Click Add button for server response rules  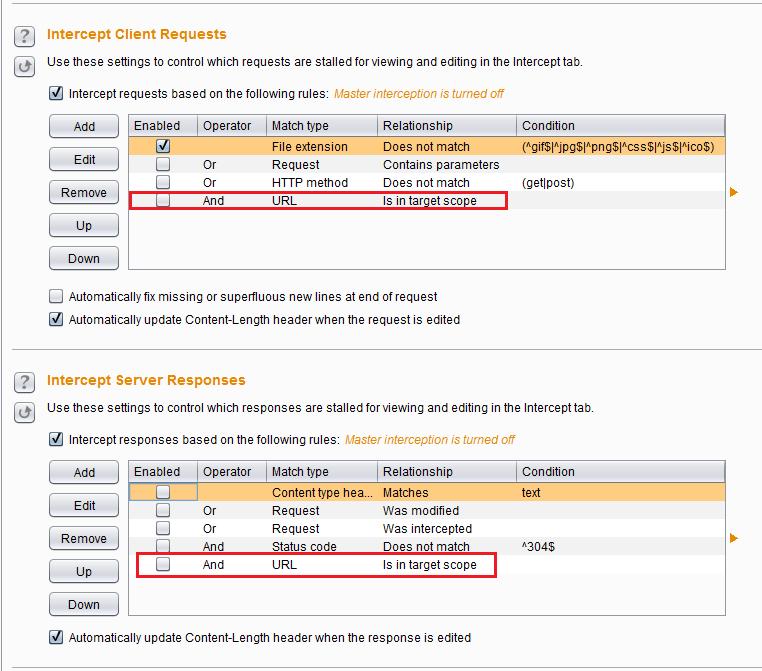(x=84, y=472)
